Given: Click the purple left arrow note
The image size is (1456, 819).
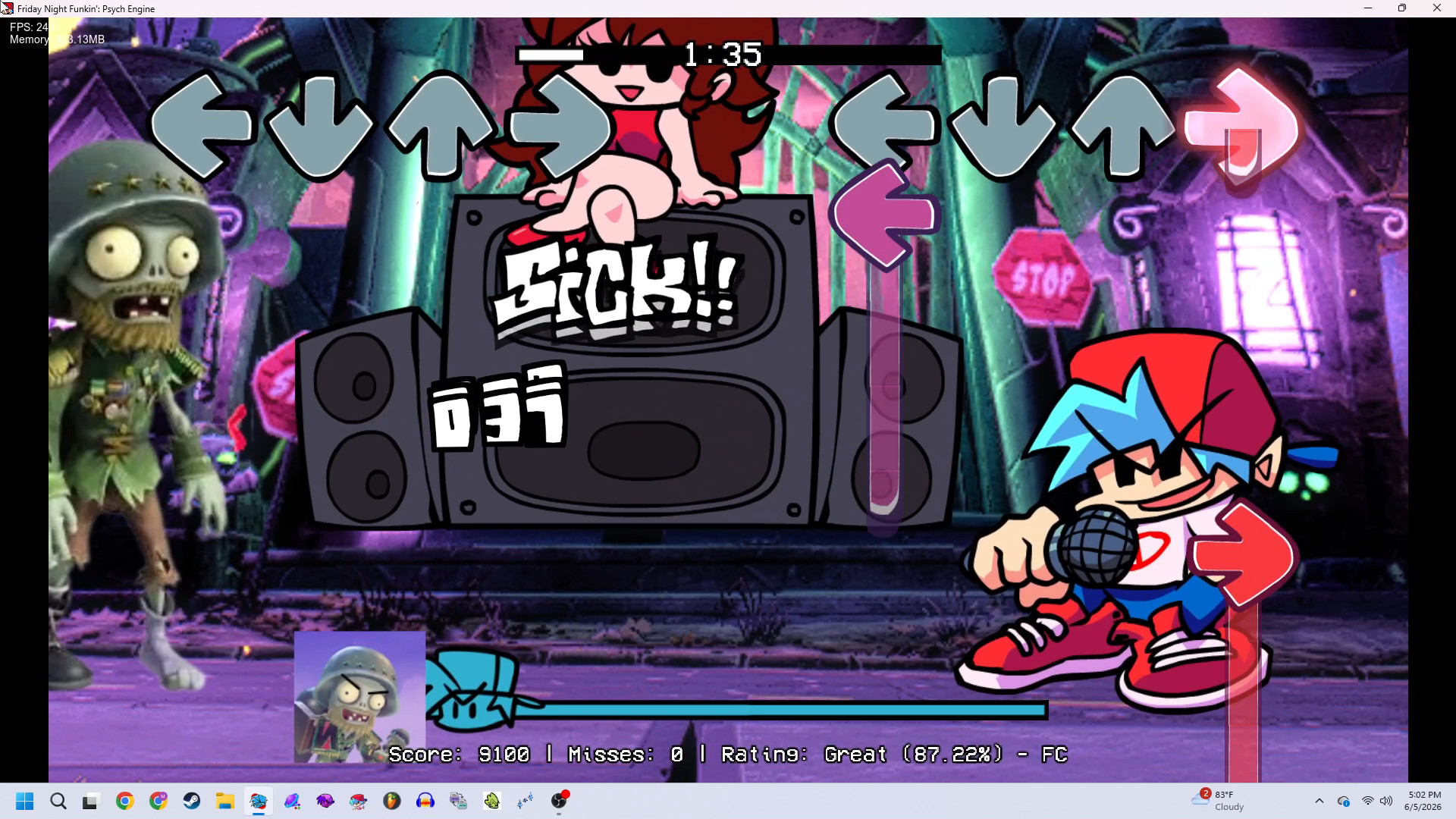Looking at the screenshot, I should pyautogui.click(x=885, y=215).
